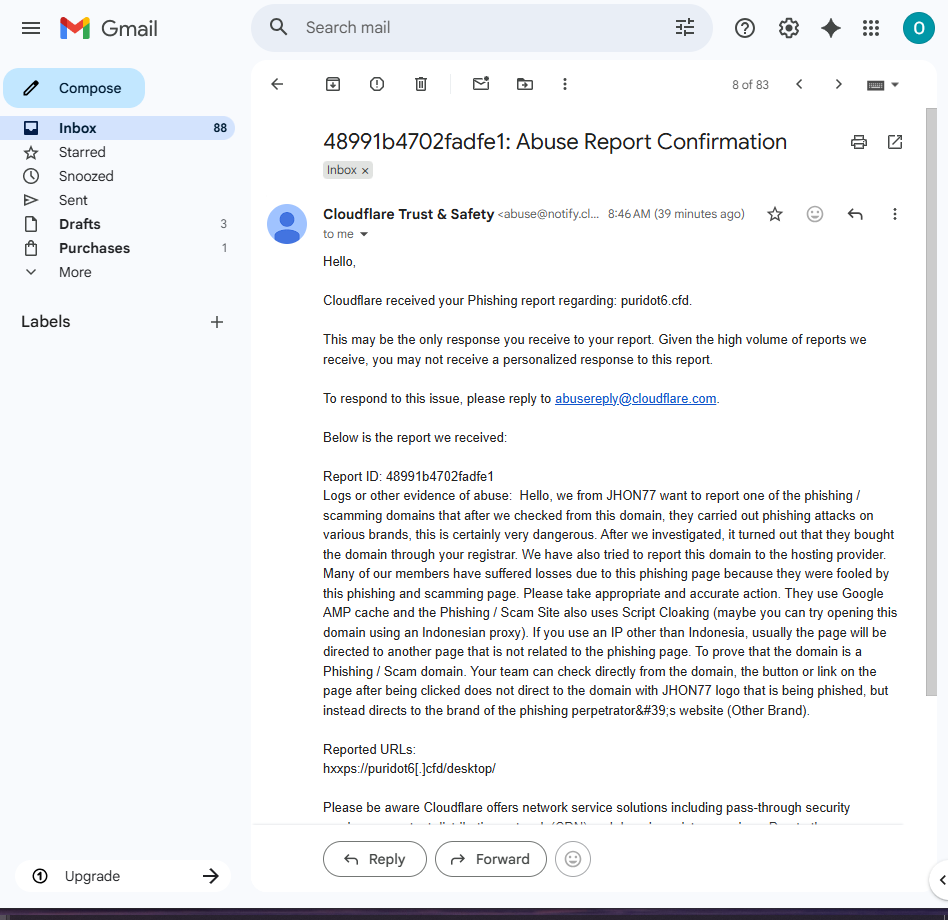Click the Compose button
Image resolution: width=948 pixels, height=920 pixels.
pos(74,88)
